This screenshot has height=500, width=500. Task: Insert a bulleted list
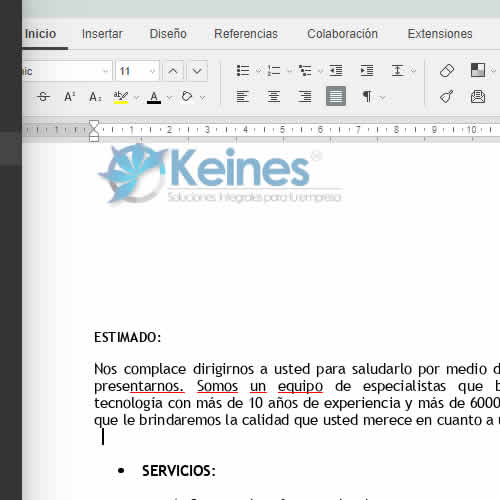click(243, 71)
